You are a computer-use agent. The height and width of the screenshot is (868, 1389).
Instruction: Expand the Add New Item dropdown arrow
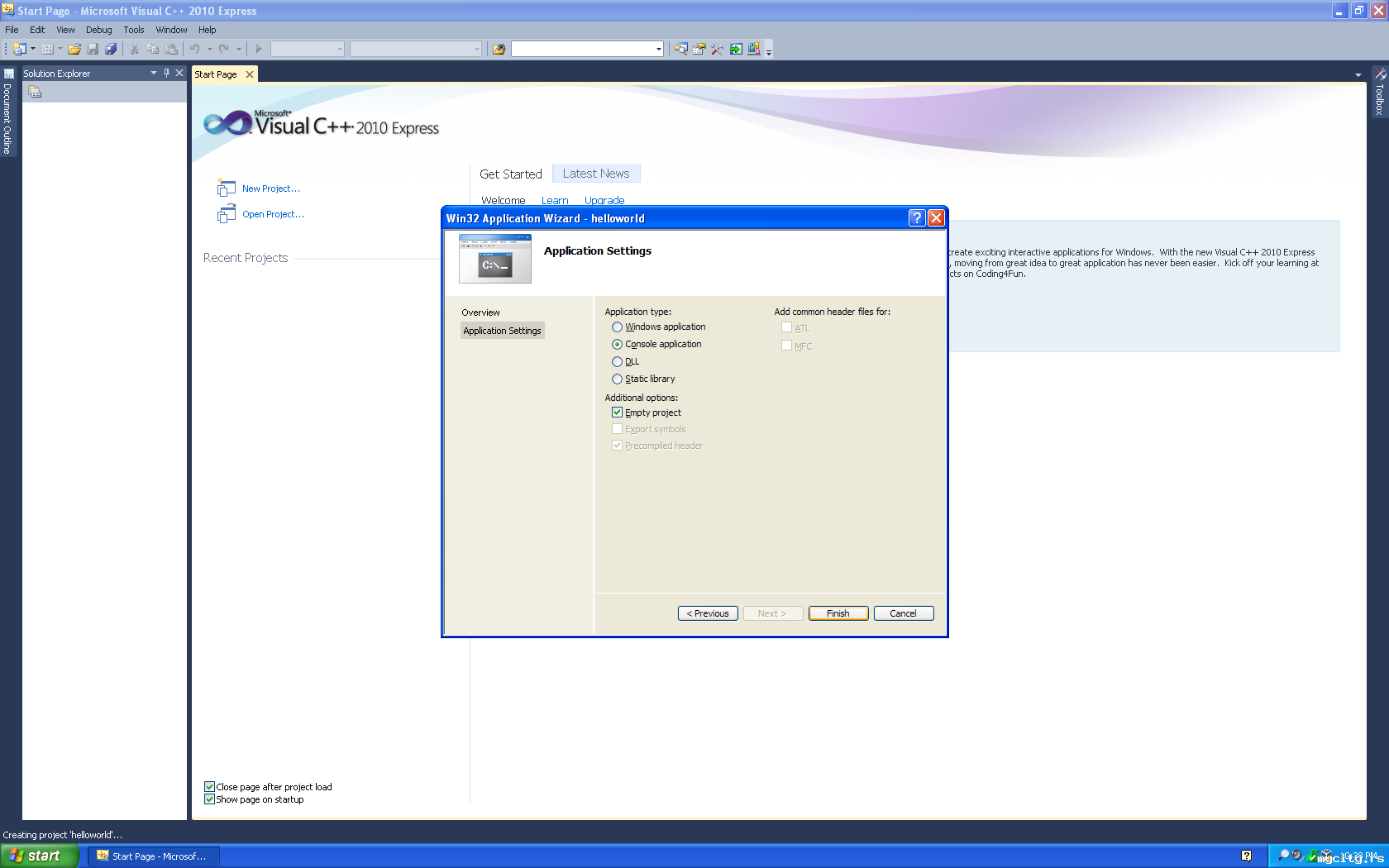pyautogui.click(x=60, y=49)
